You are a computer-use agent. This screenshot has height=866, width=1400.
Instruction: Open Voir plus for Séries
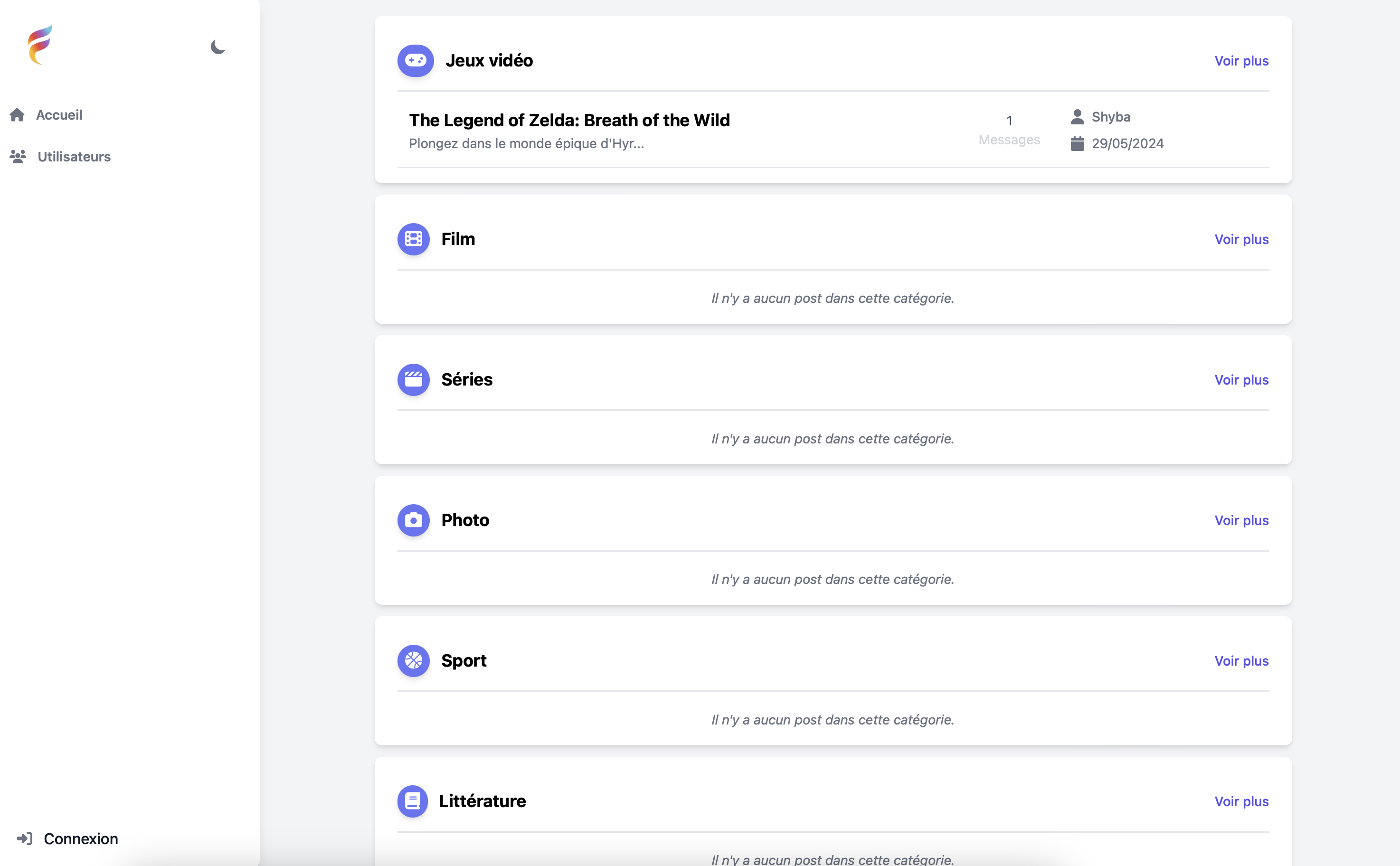click(1241, 380)
